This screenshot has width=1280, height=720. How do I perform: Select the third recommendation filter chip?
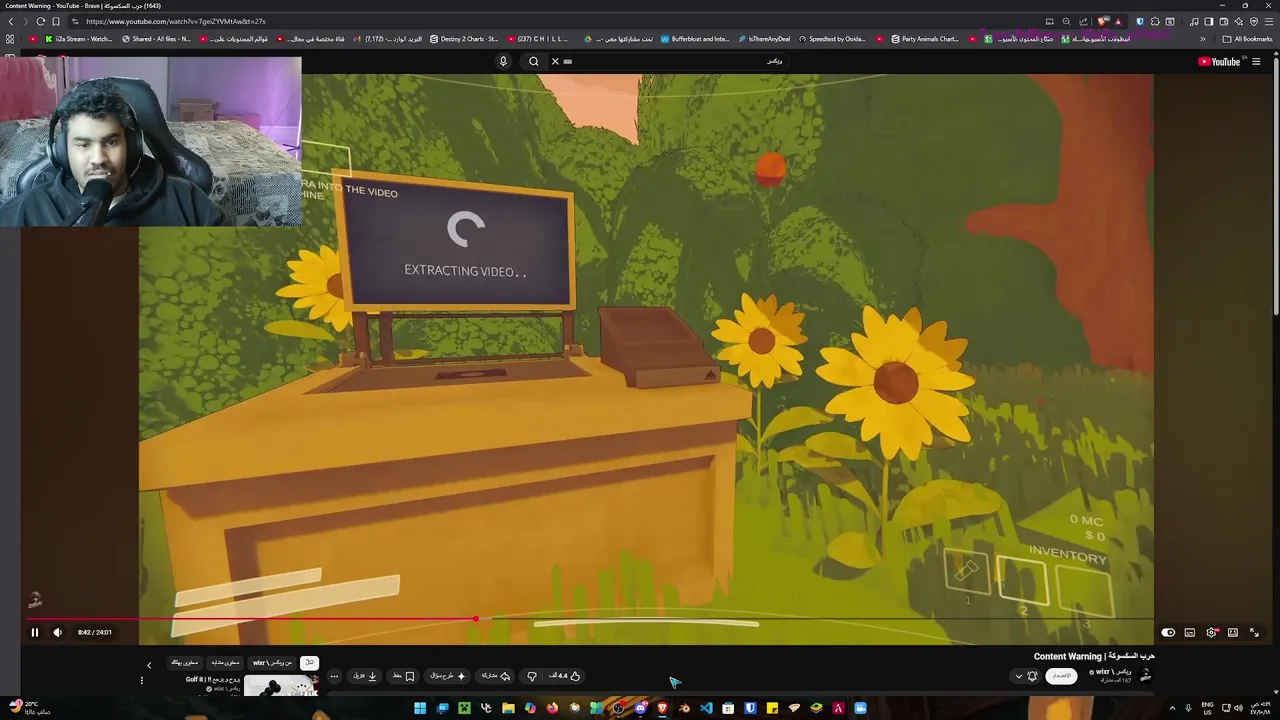[225, 663]
